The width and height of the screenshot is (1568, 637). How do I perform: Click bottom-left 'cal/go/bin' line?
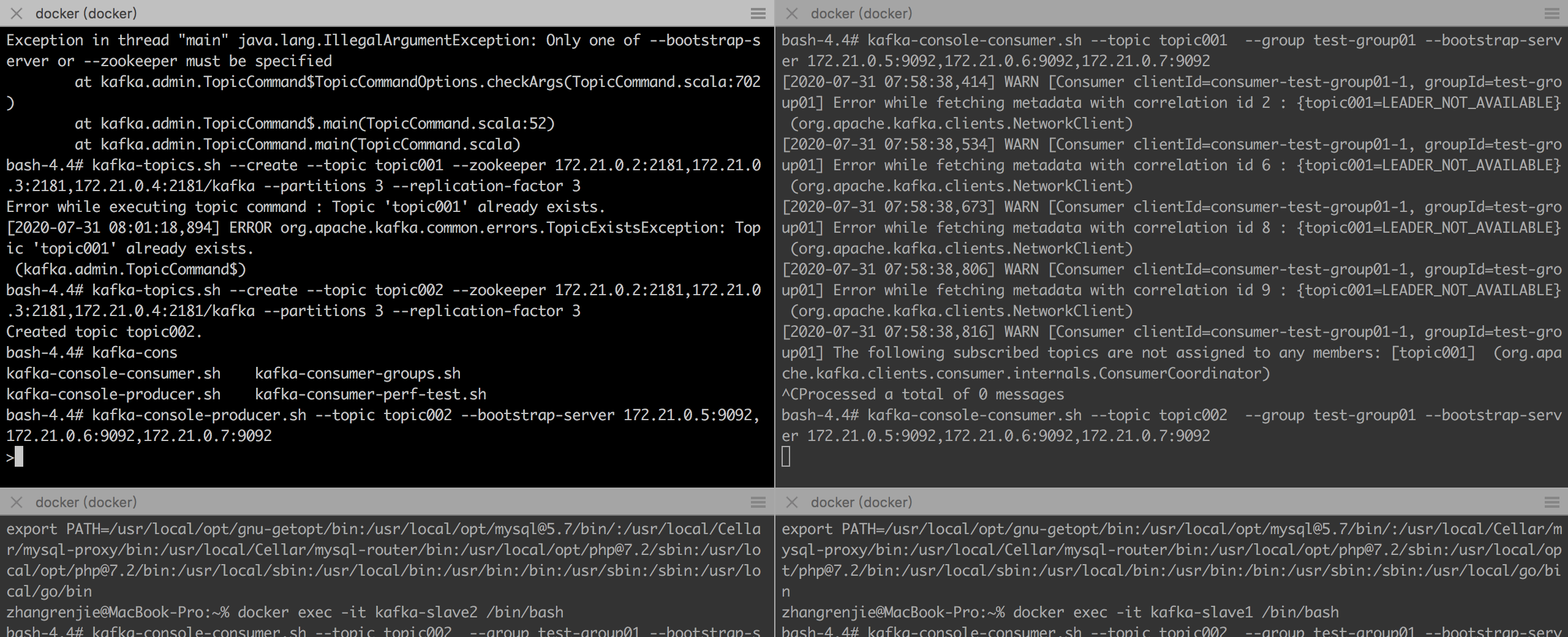49,592
